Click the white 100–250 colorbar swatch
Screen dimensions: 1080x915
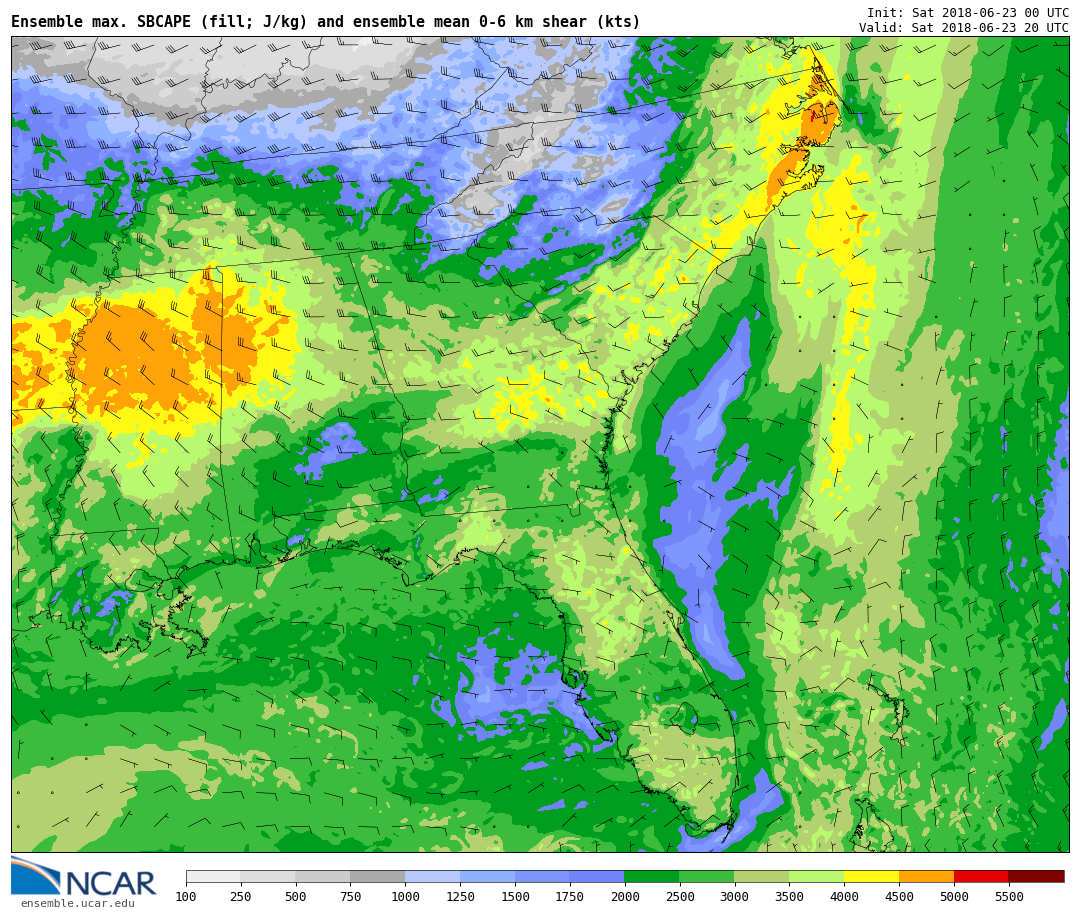tap(213, 877)
